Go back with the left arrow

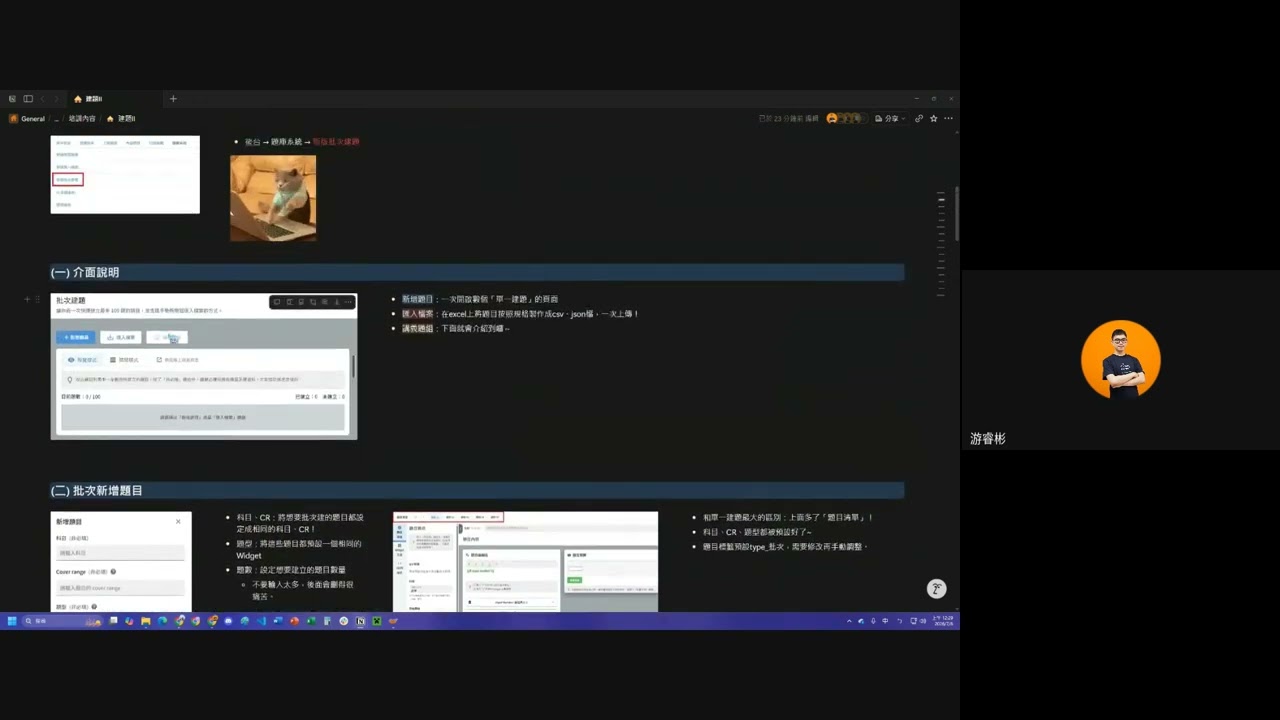(42, 99)
